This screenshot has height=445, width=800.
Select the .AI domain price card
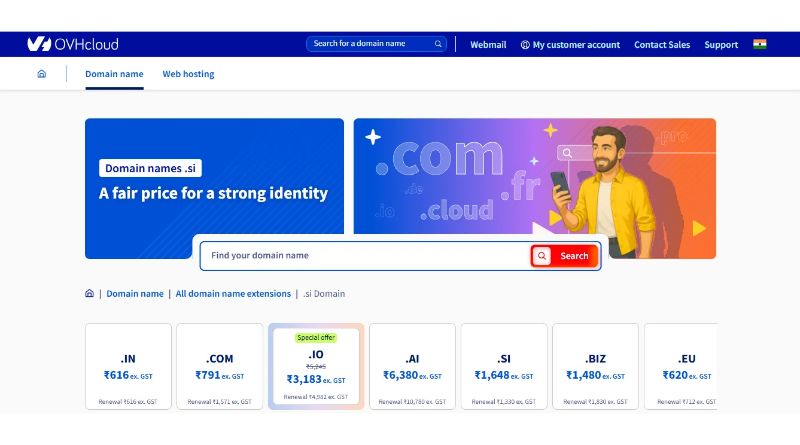[x=412, y=366]
